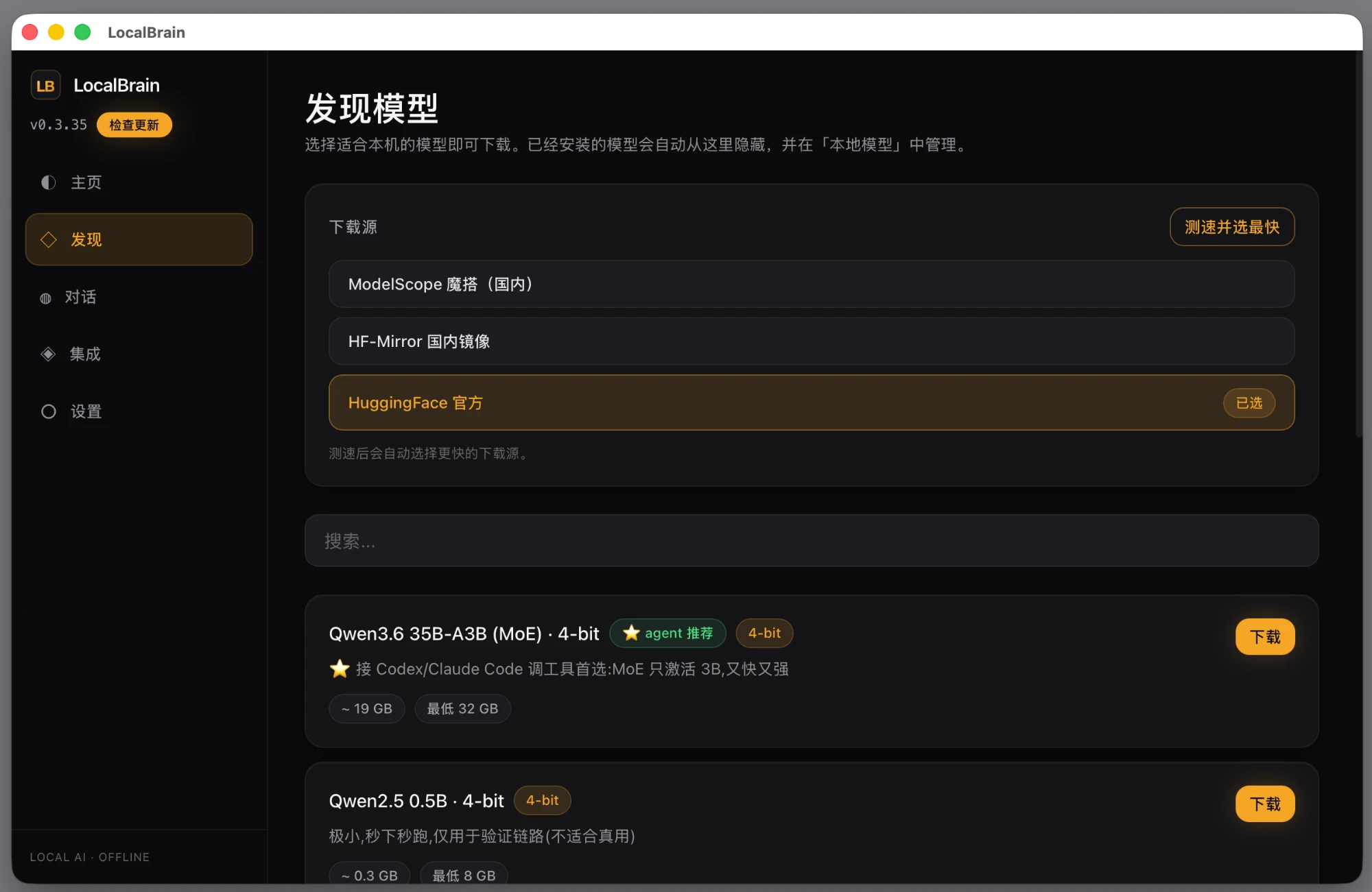Click 4-bit tag on Qwen3.6 card
Screen dimensions: 1372x892
tap(764, 633)
